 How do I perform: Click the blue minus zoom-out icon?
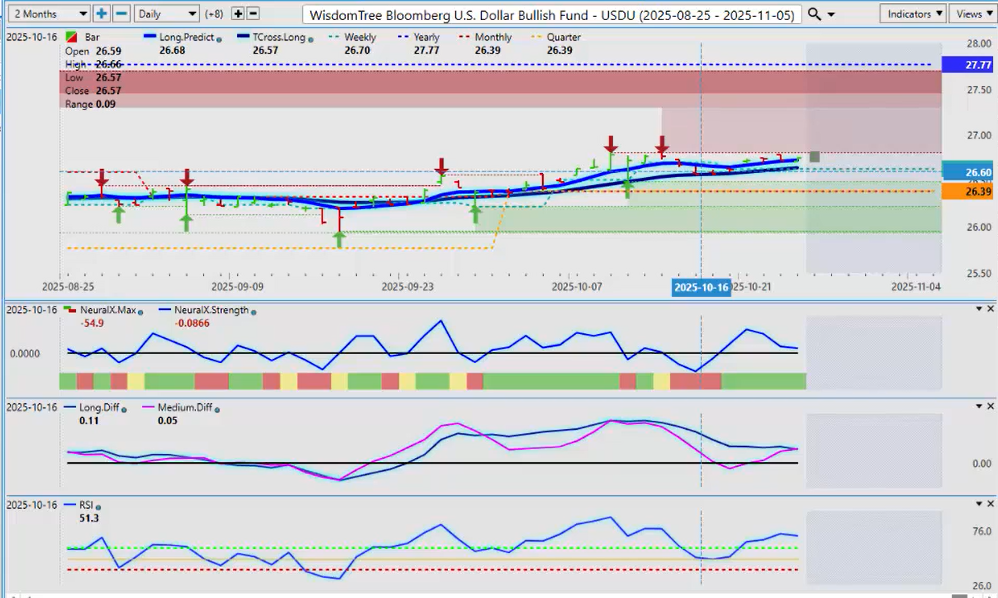pyautogui.click(x=121, y=14)
